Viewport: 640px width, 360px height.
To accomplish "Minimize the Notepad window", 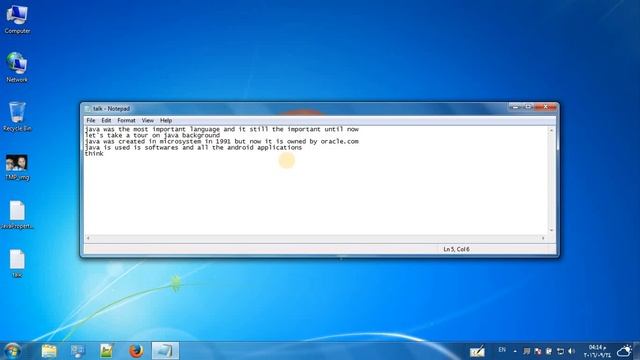I will (515, 107).
